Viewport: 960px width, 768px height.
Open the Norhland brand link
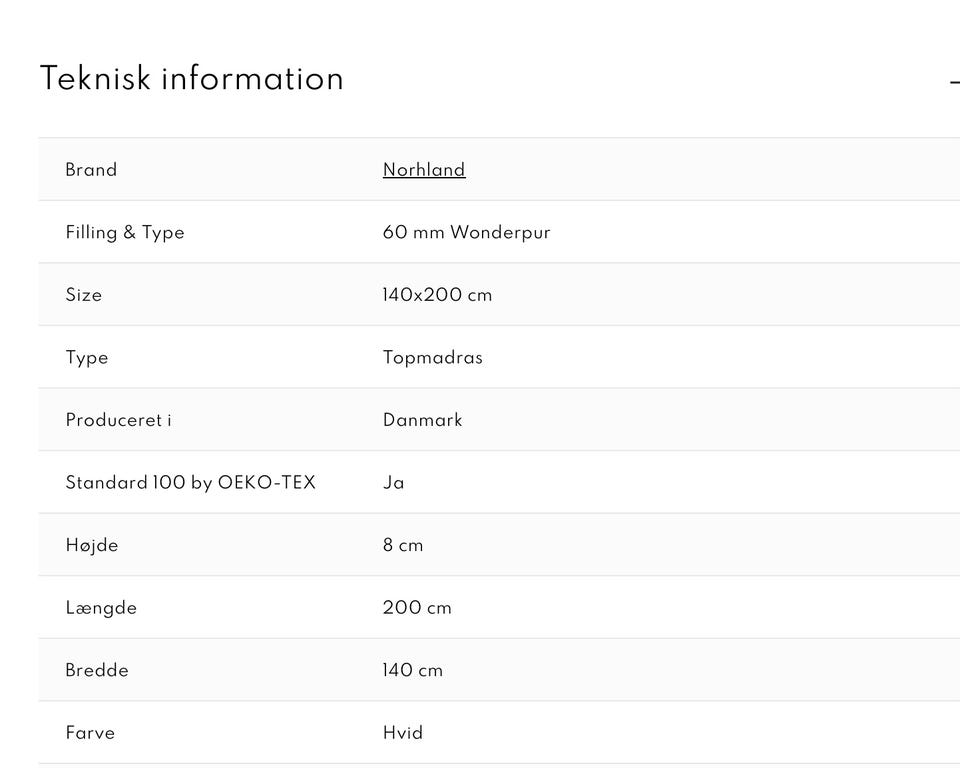point(424,170)
